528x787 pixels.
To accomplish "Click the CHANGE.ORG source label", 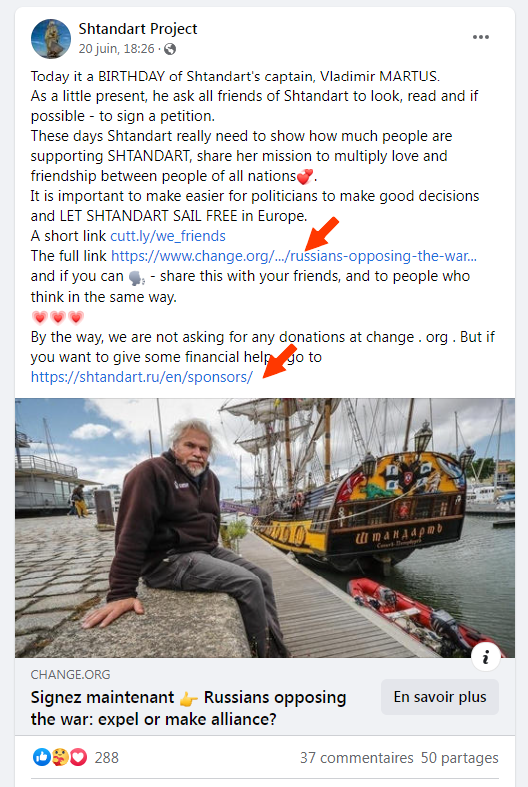I will pos(70,675).
